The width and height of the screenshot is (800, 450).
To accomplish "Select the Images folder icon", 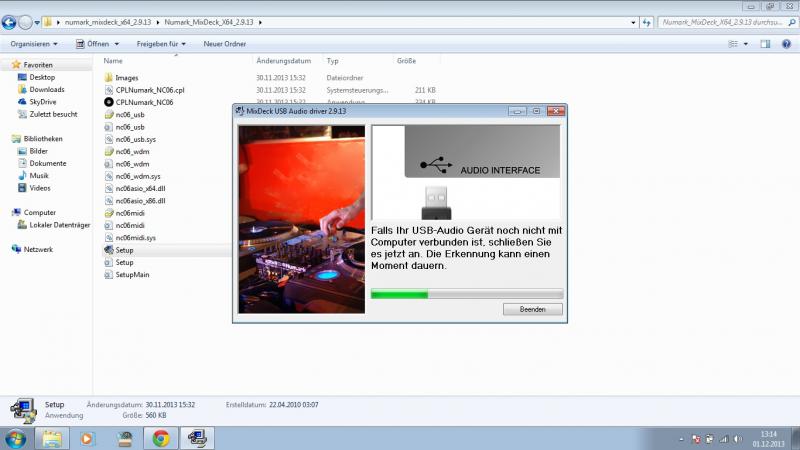I will 108,78.
